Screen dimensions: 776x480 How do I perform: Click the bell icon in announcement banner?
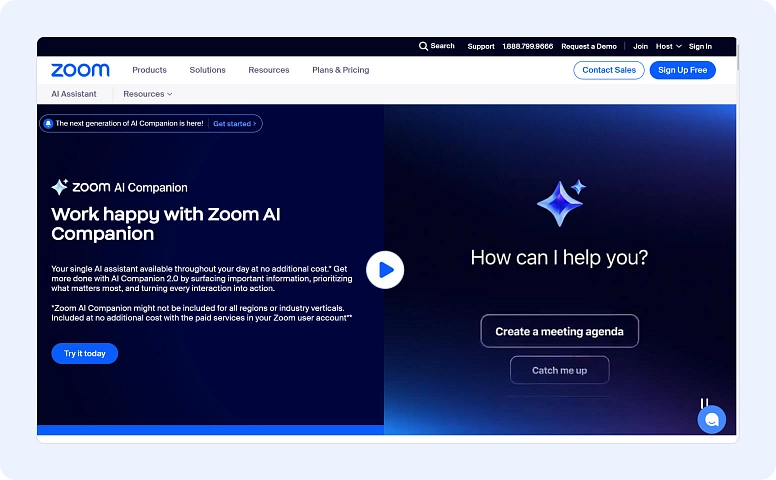coord(48,124)
